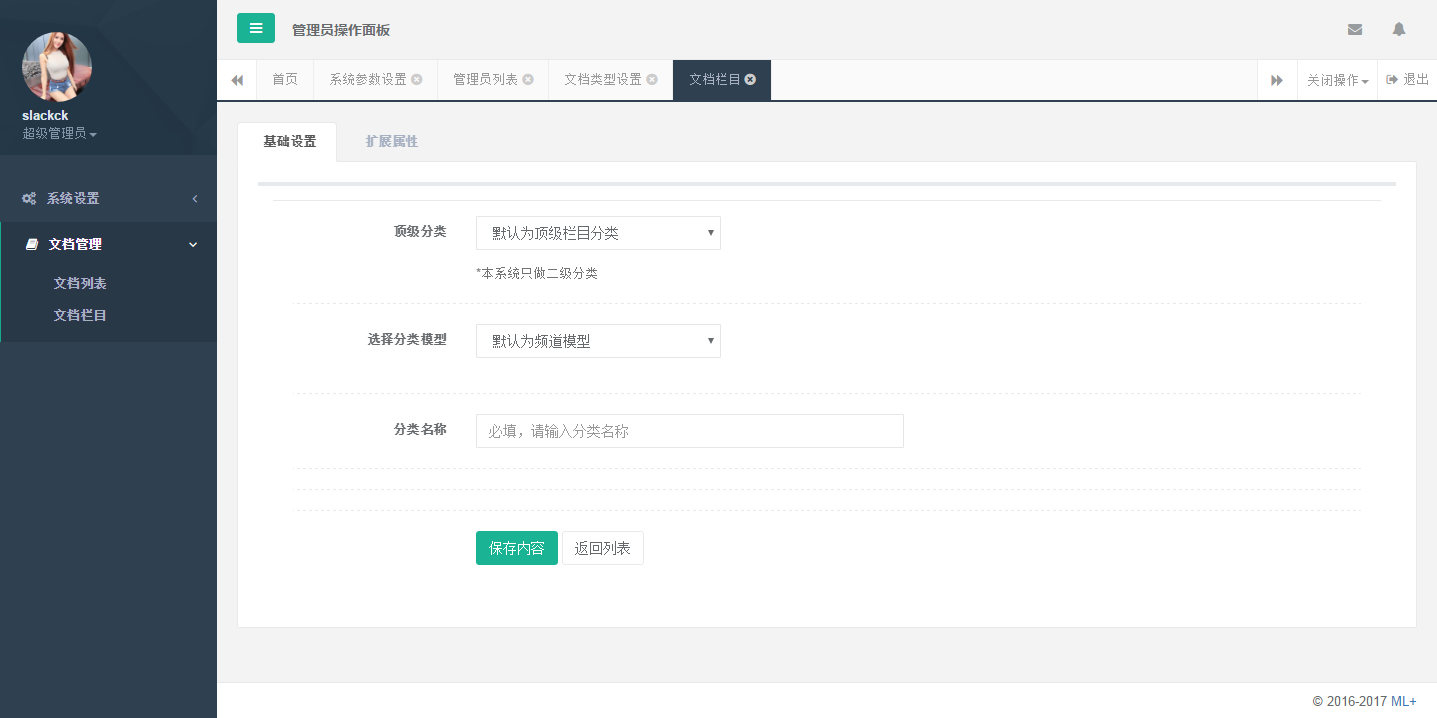Image resolution: width=1437 pixels, height=718 pixels.
Task: Go to the 首页 tab
Action: coord(285,80)
